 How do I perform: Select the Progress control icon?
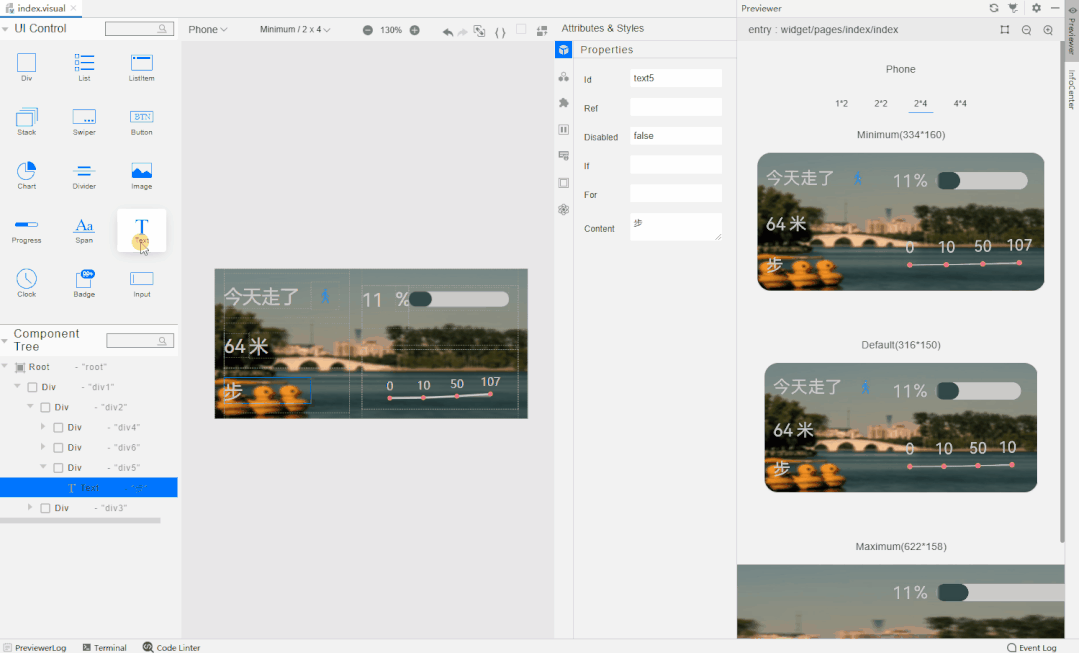[26, 224]
